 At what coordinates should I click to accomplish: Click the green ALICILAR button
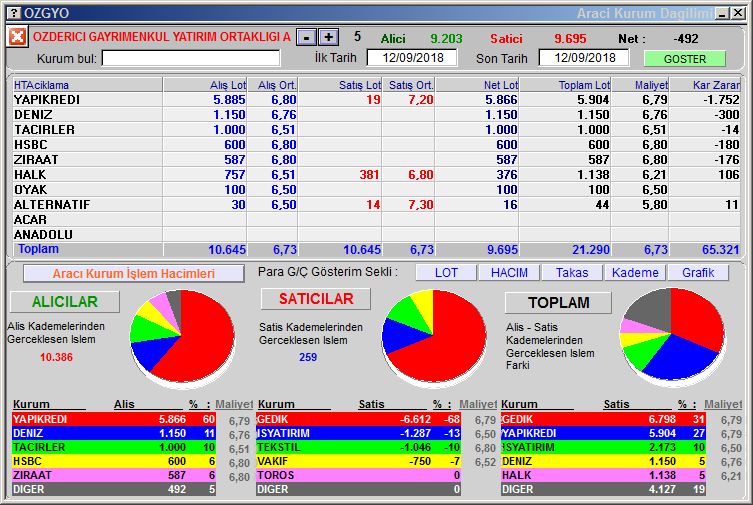[64, 301]
